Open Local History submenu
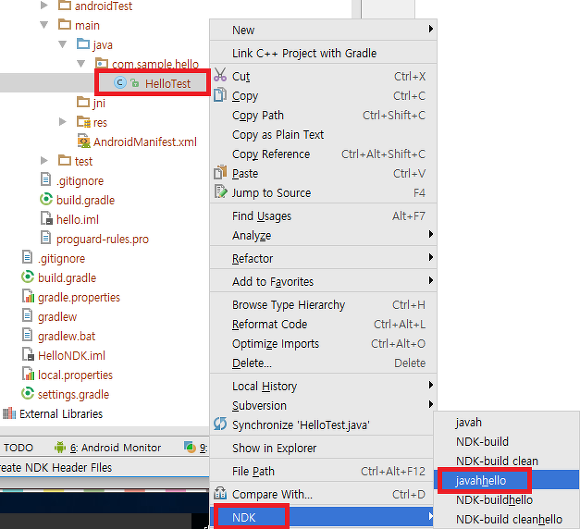The width and height of the screenshot is (580, 529). tap(323, 386)
